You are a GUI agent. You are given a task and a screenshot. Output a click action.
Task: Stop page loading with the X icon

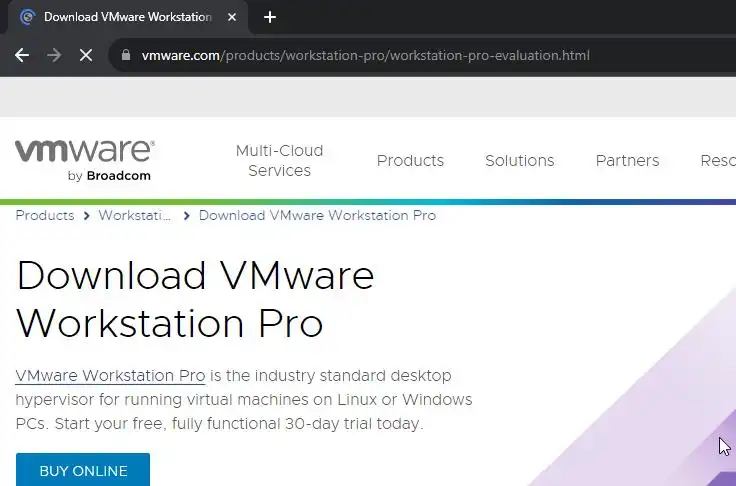coord(86,55)
